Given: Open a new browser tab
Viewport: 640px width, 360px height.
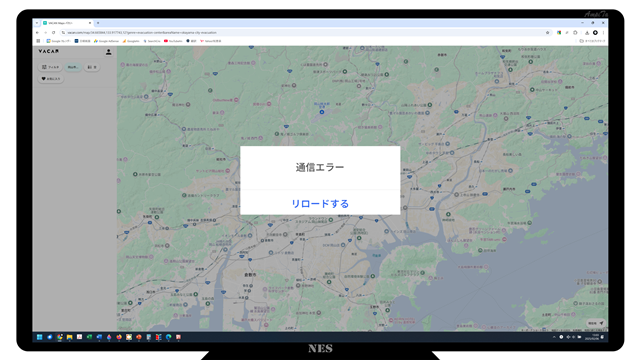Looking at the screenshot, I should tap(98, 23).
